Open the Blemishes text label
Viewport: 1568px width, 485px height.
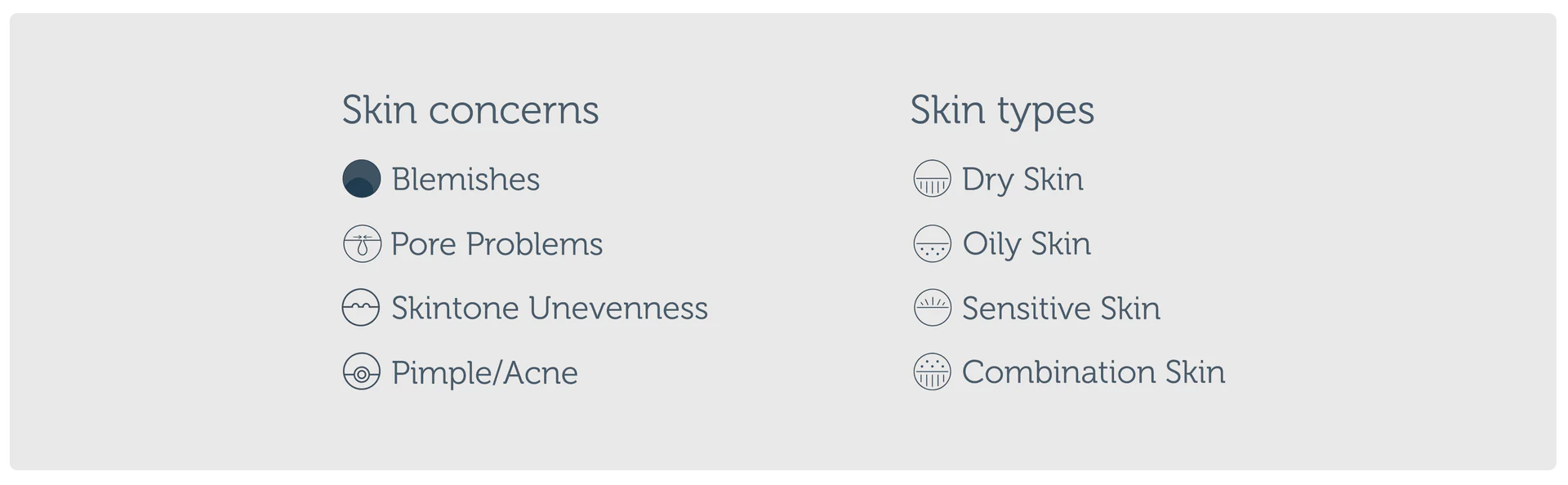(465, 179)
